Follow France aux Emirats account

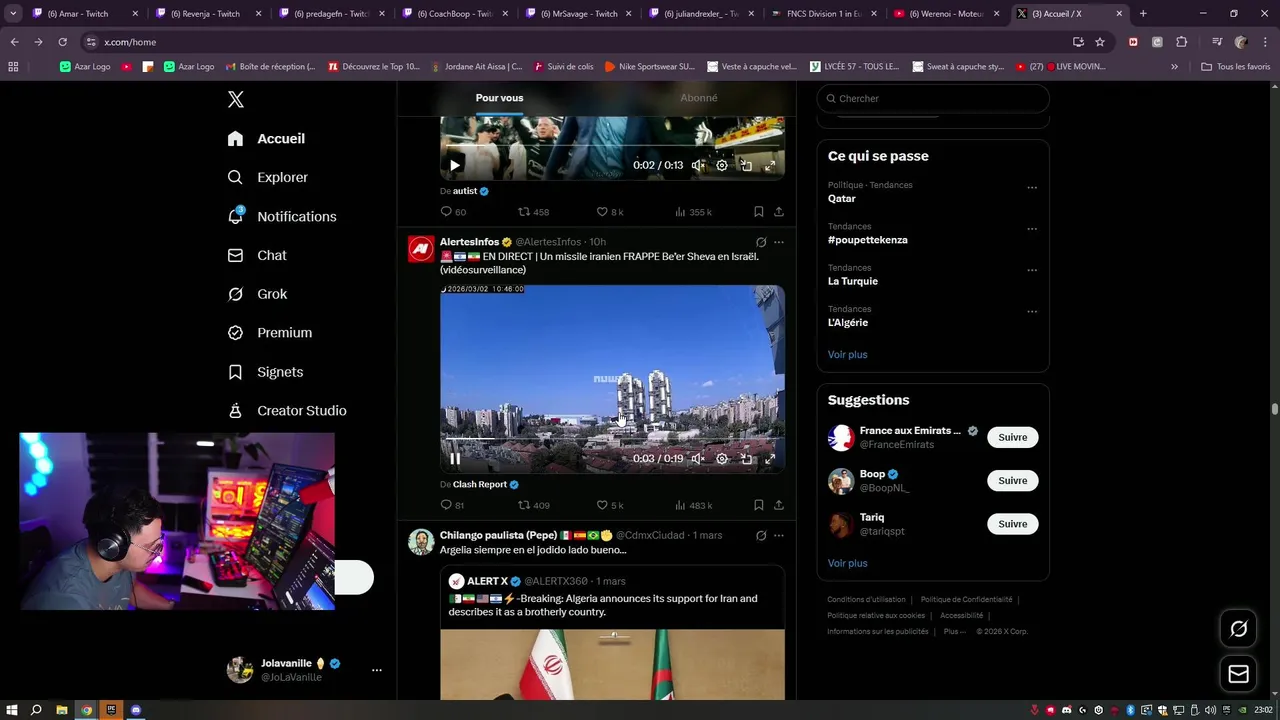click(x=1012, y=437)
